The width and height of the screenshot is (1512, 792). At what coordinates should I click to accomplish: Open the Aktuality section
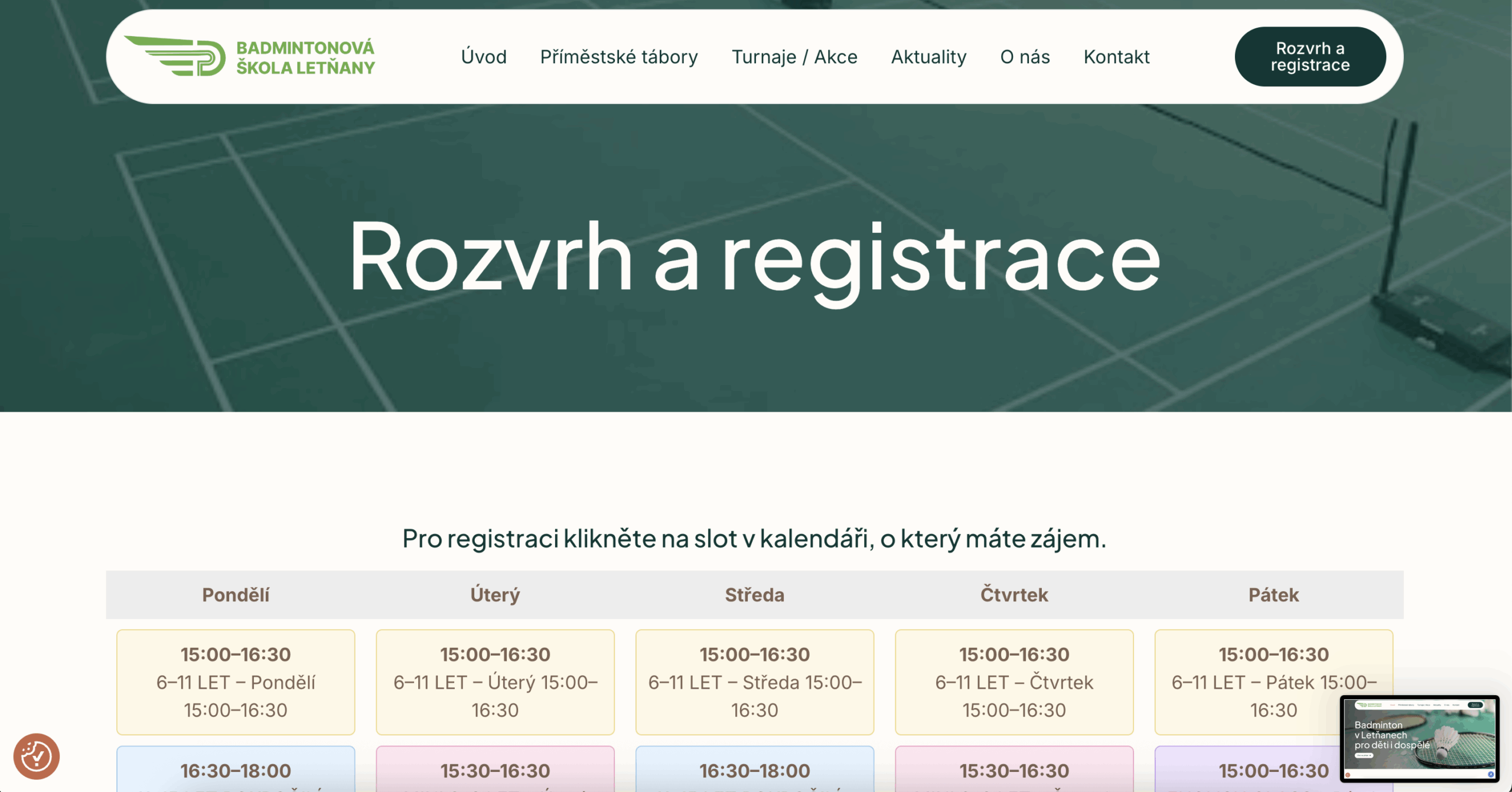tap(928, 57)
